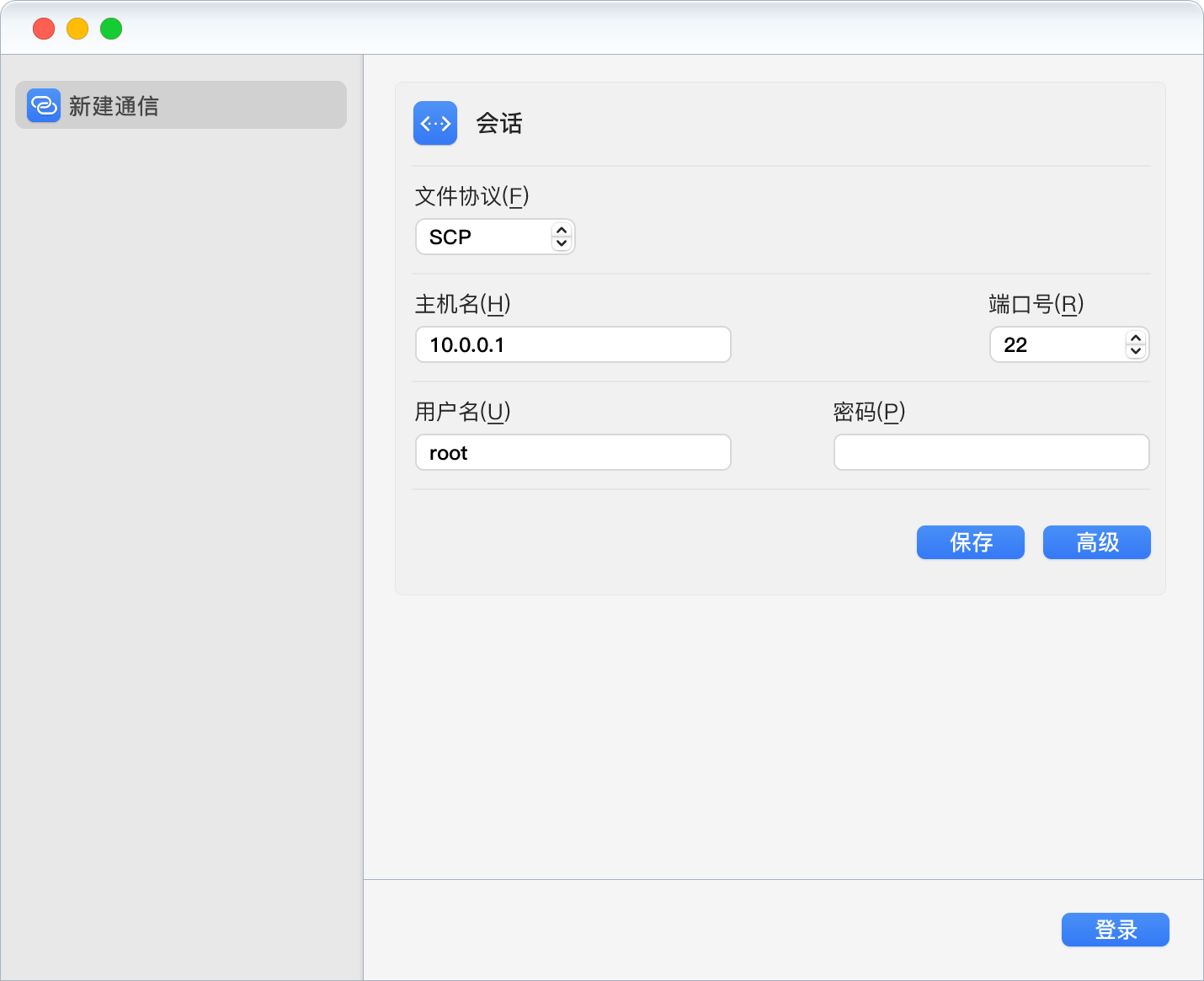Open the 文件协议 SCP dropdown
Image resolution: width=1204 pixels, height=981 pixels.
pyautogui.click(x=484, y=237)
